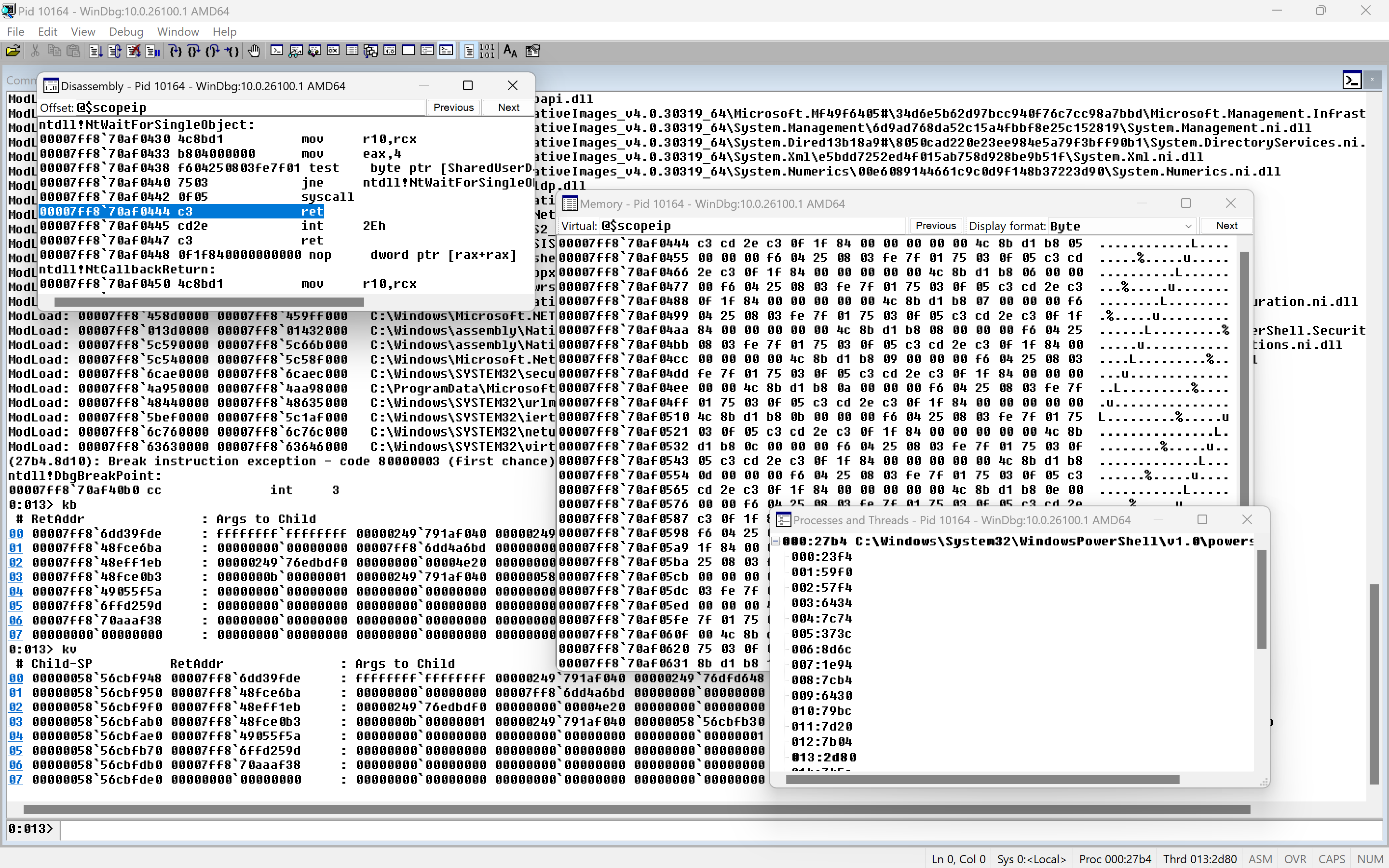Open the Call Stack window icon
1389x868 pixels.
click(371, 51)
